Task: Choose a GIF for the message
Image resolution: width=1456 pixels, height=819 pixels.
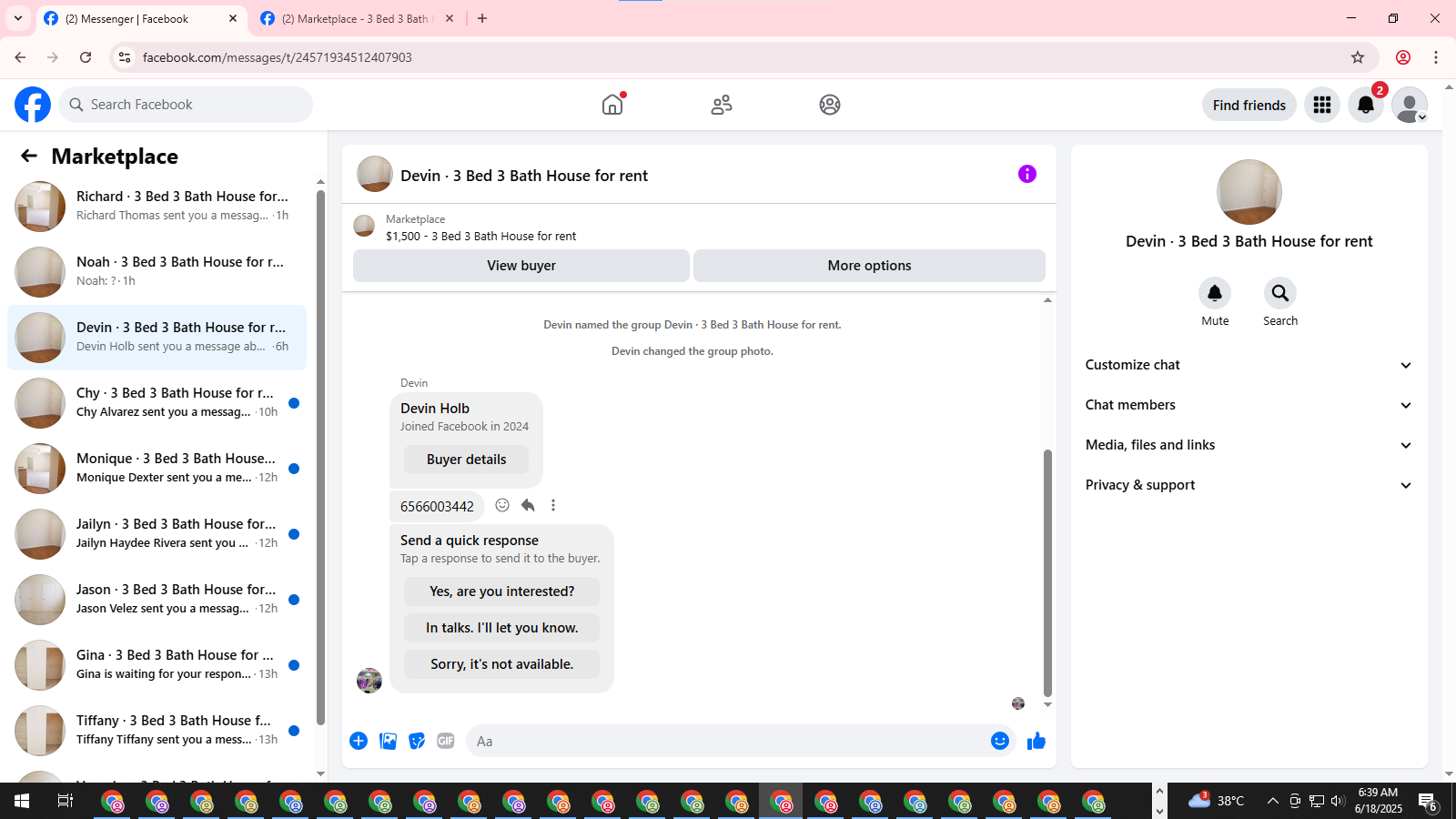Action: 446,741
